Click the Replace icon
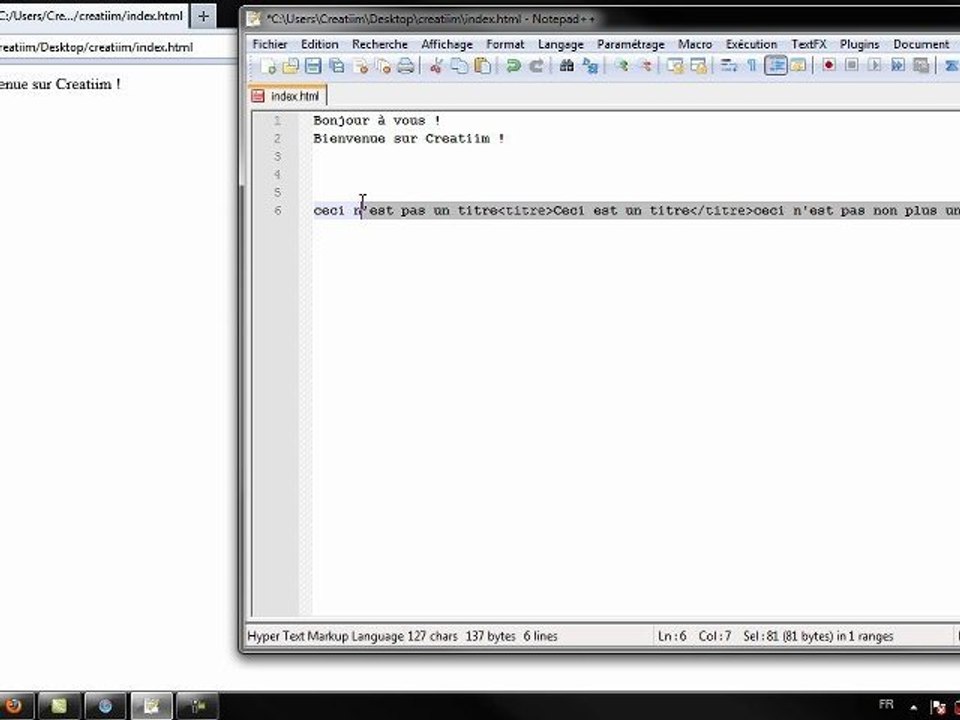 point(590,66)
